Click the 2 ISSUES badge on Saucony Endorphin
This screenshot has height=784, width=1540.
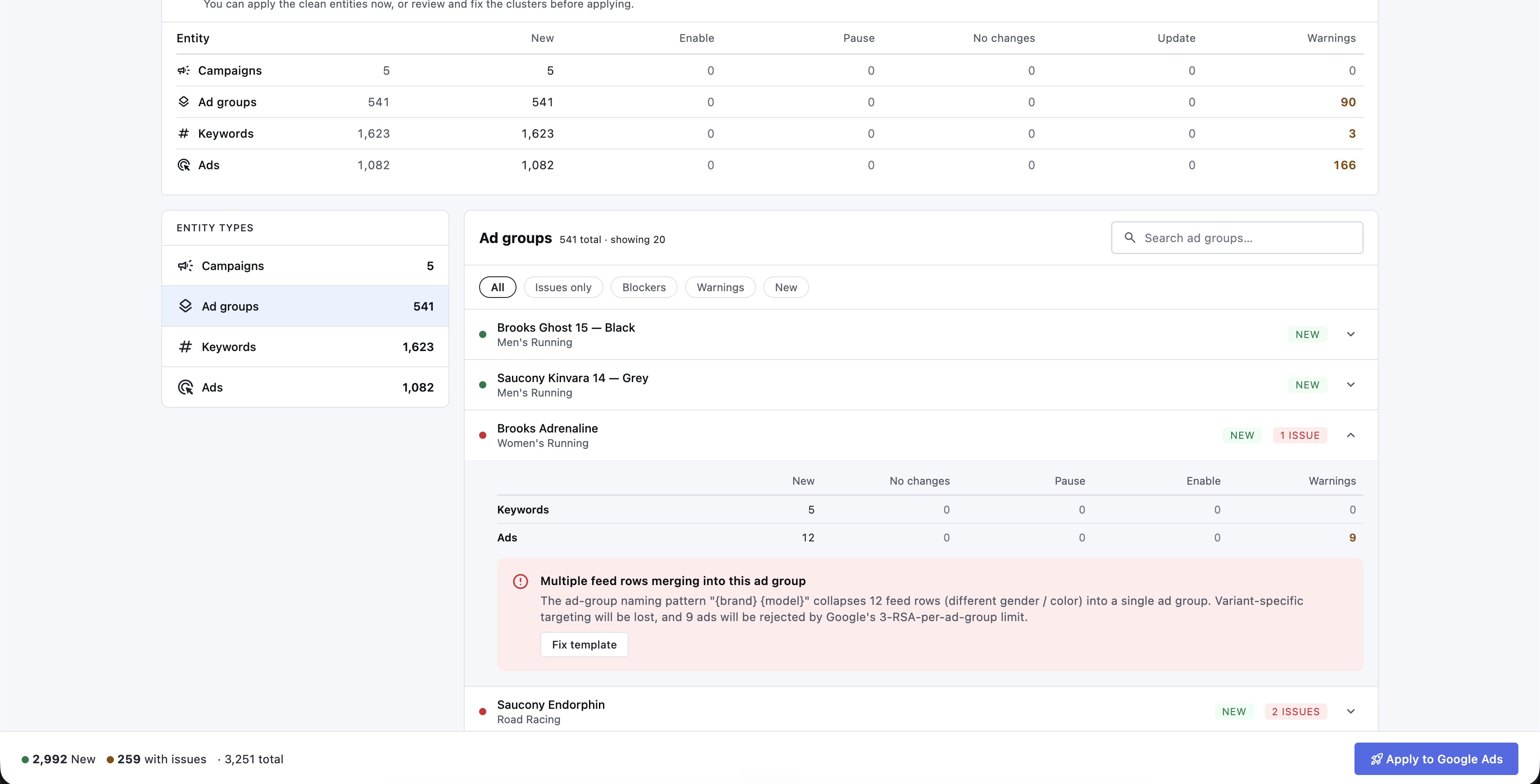click(1295, 712)
